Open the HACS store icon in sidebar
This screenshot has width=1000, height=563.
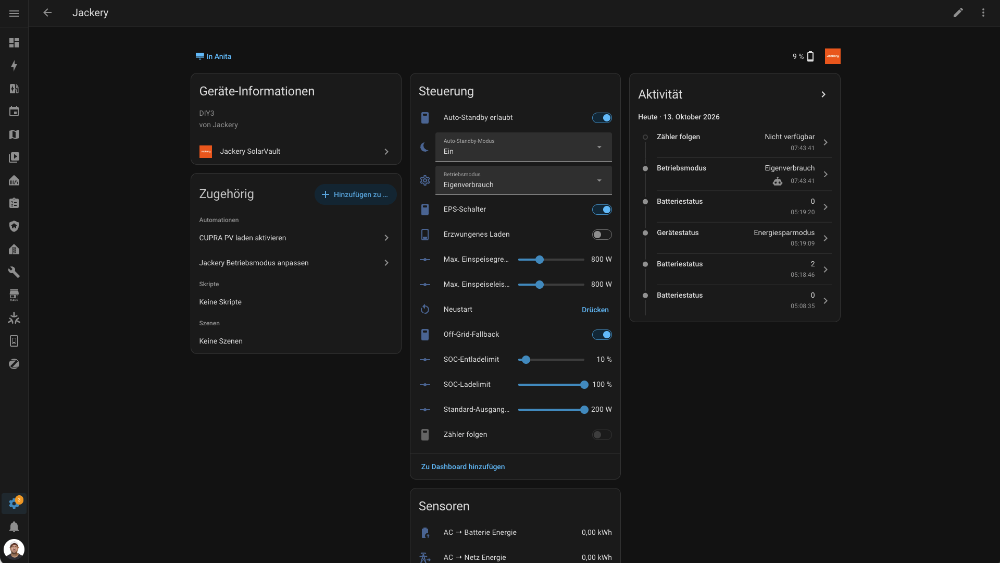[14, 295]
